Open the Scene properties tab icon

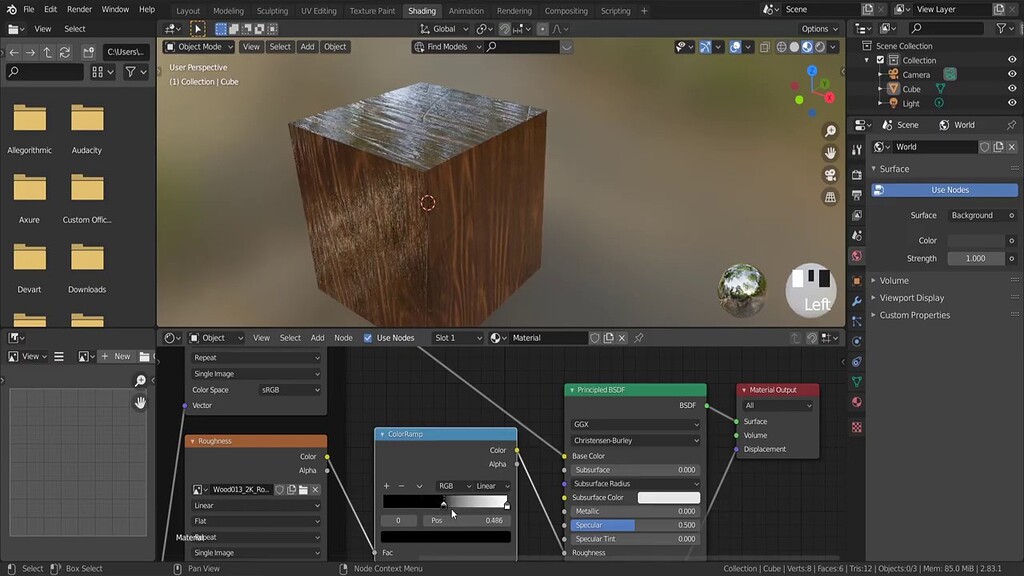857,235
